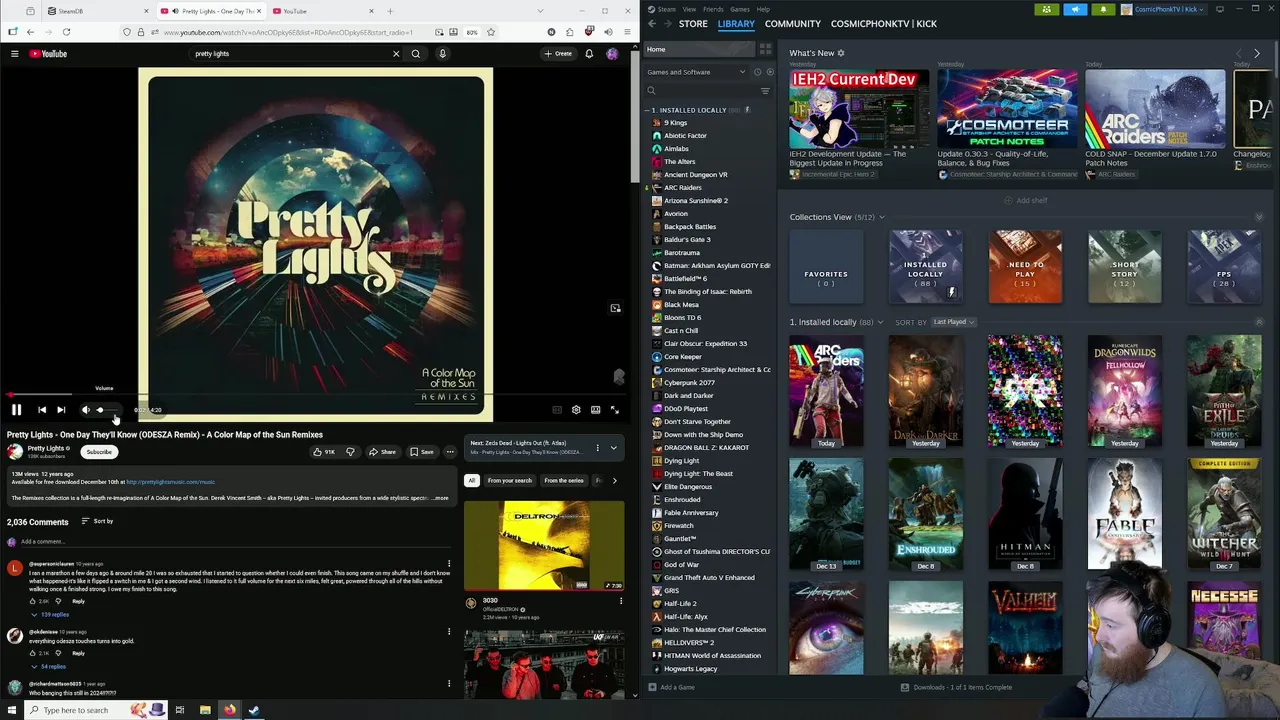Clear the YouTube search box text
1280x720 pixels.
click(x=396, y=54)
